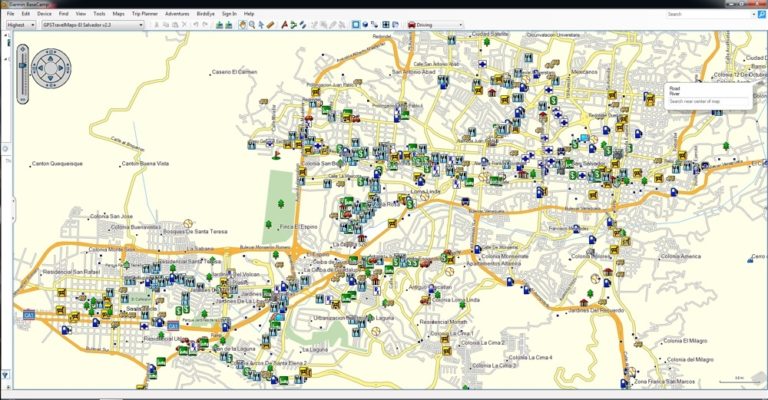The width and height of the screenshot is (768, 400).
Task: Open the Adventures menu
Action: click(177, 14)
